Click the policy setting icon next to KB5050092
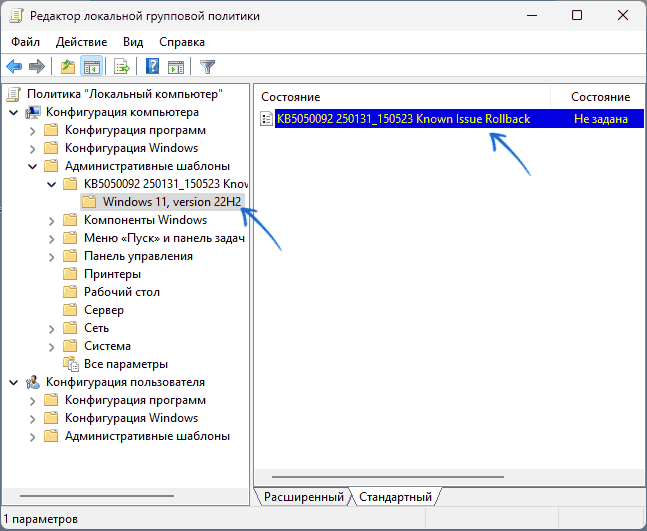647x531 pixels. (267, 119)
